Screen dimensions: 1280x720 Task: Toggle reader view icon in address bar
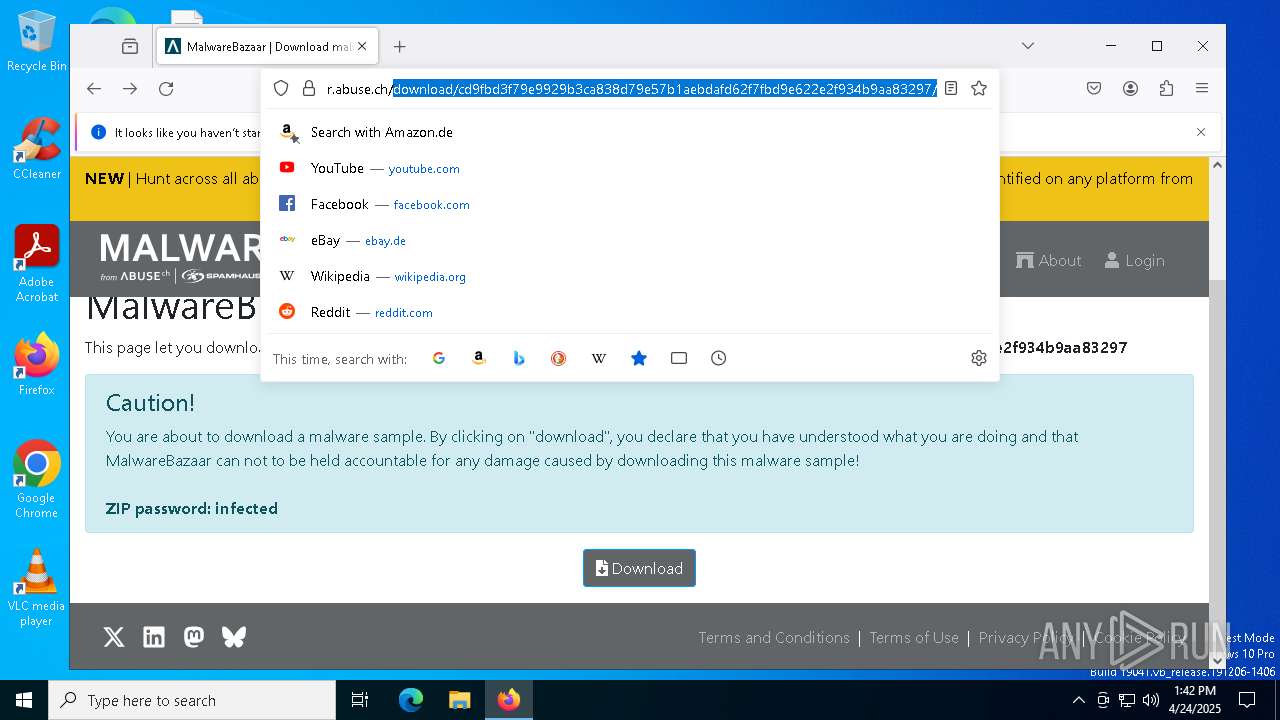951,88
